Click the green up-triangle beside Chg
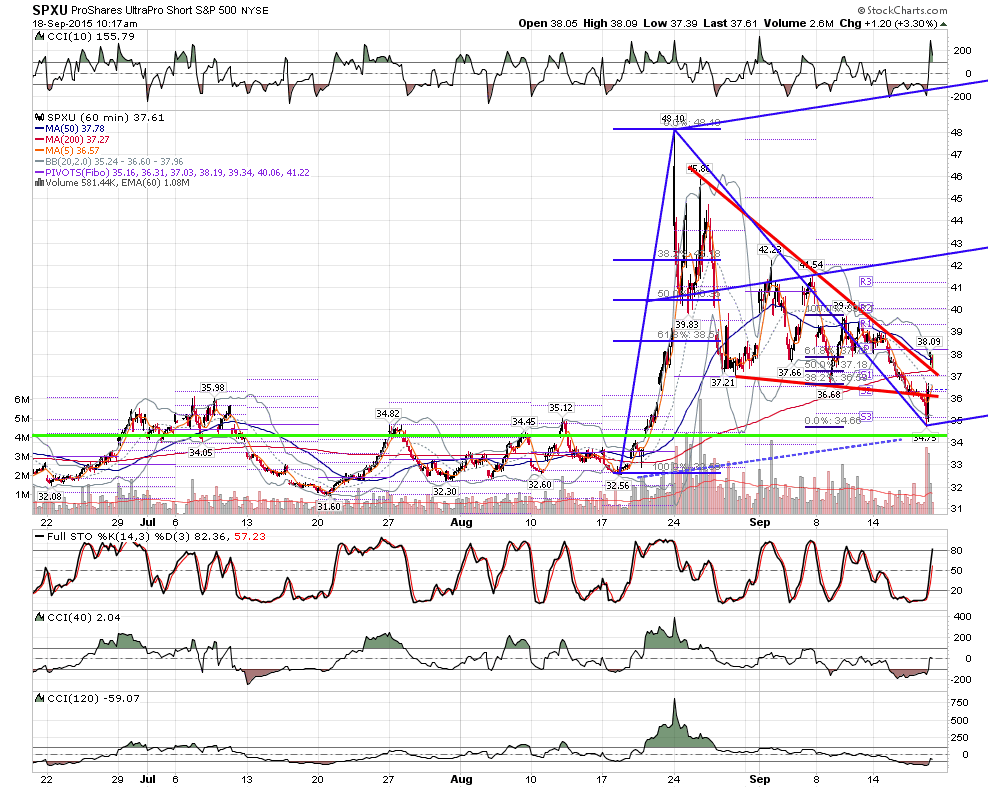 coord(943,24)
